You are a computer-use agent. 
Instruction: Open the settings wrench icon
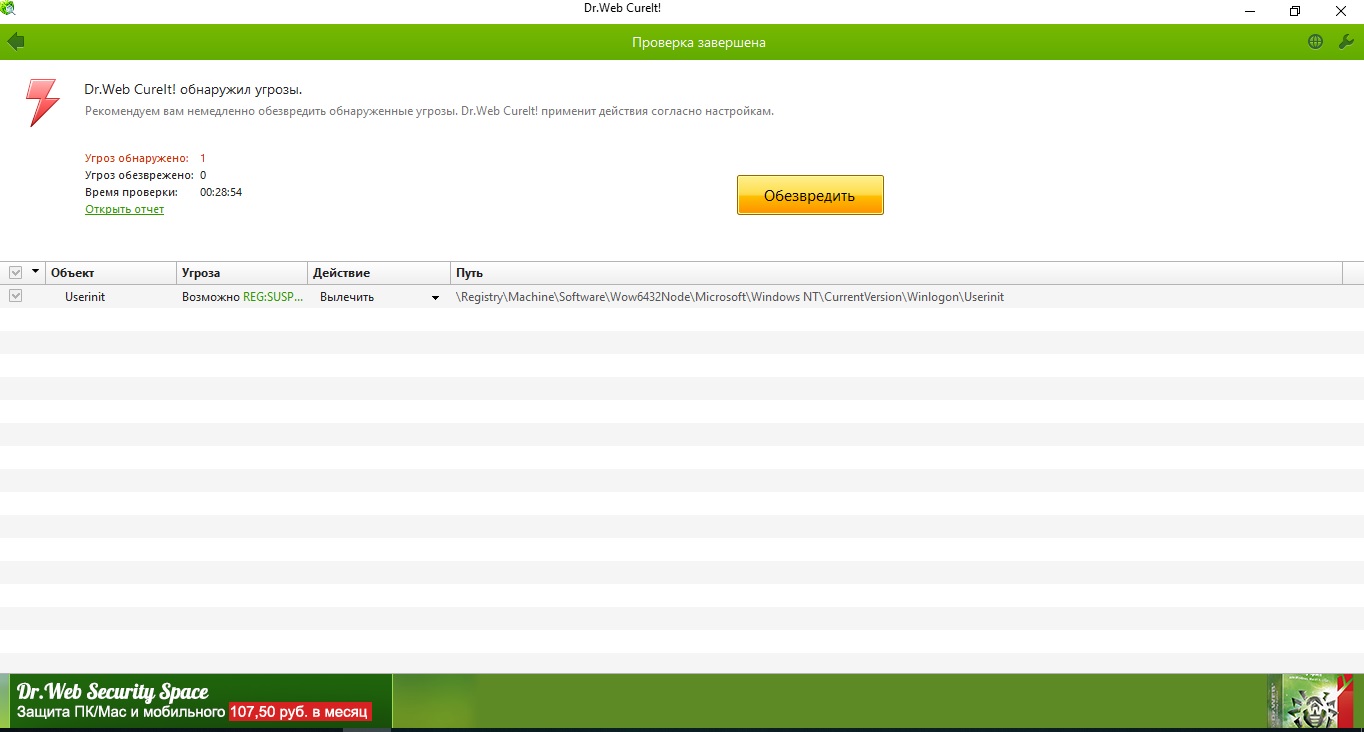pos(1345,42)
